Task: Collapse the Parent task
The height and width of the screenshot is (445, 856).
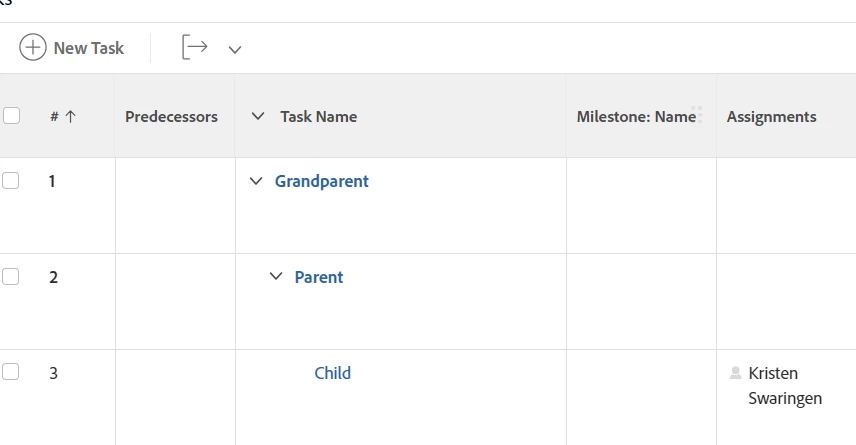Action: [x=276, y=277]
